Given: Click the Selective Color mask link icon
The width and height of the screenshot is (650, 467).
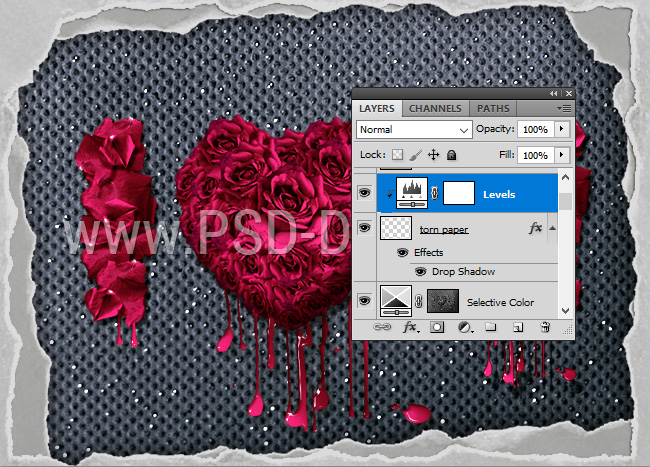Looking at the screenshot, I should tap(419, 301).
